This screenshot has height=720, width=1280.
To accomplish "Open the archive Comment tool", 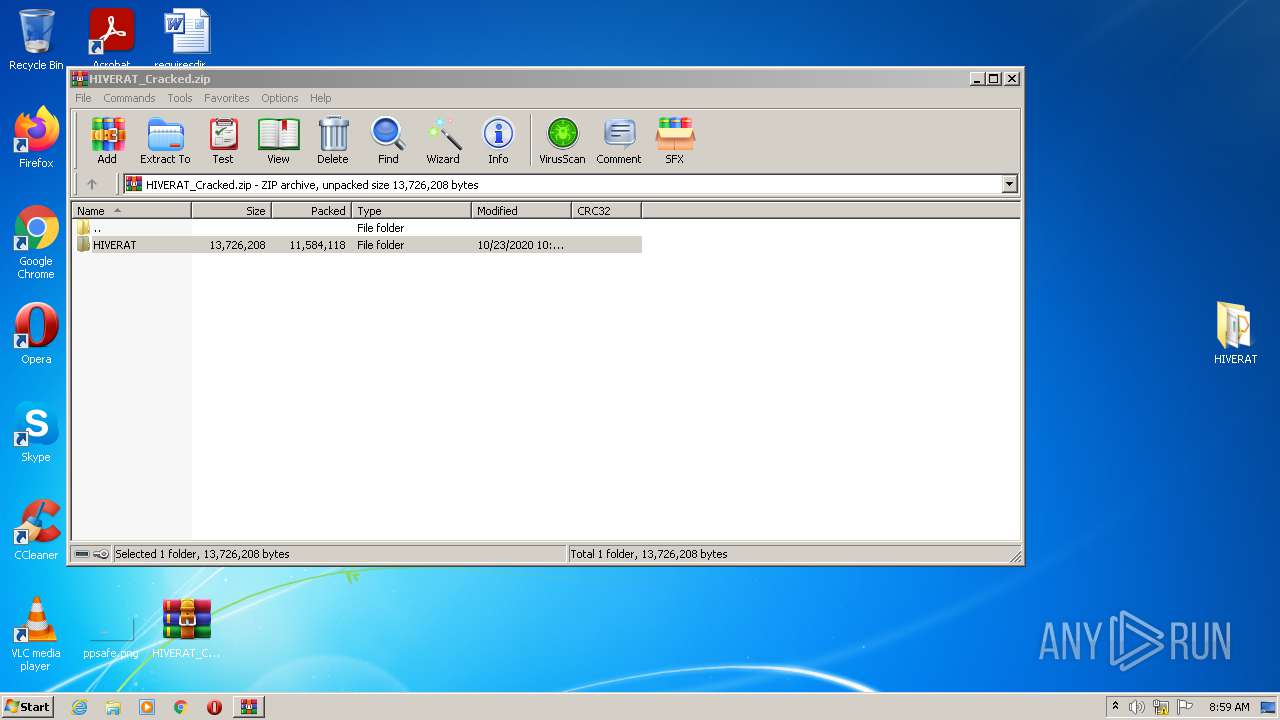I will [x=619, y=141].
